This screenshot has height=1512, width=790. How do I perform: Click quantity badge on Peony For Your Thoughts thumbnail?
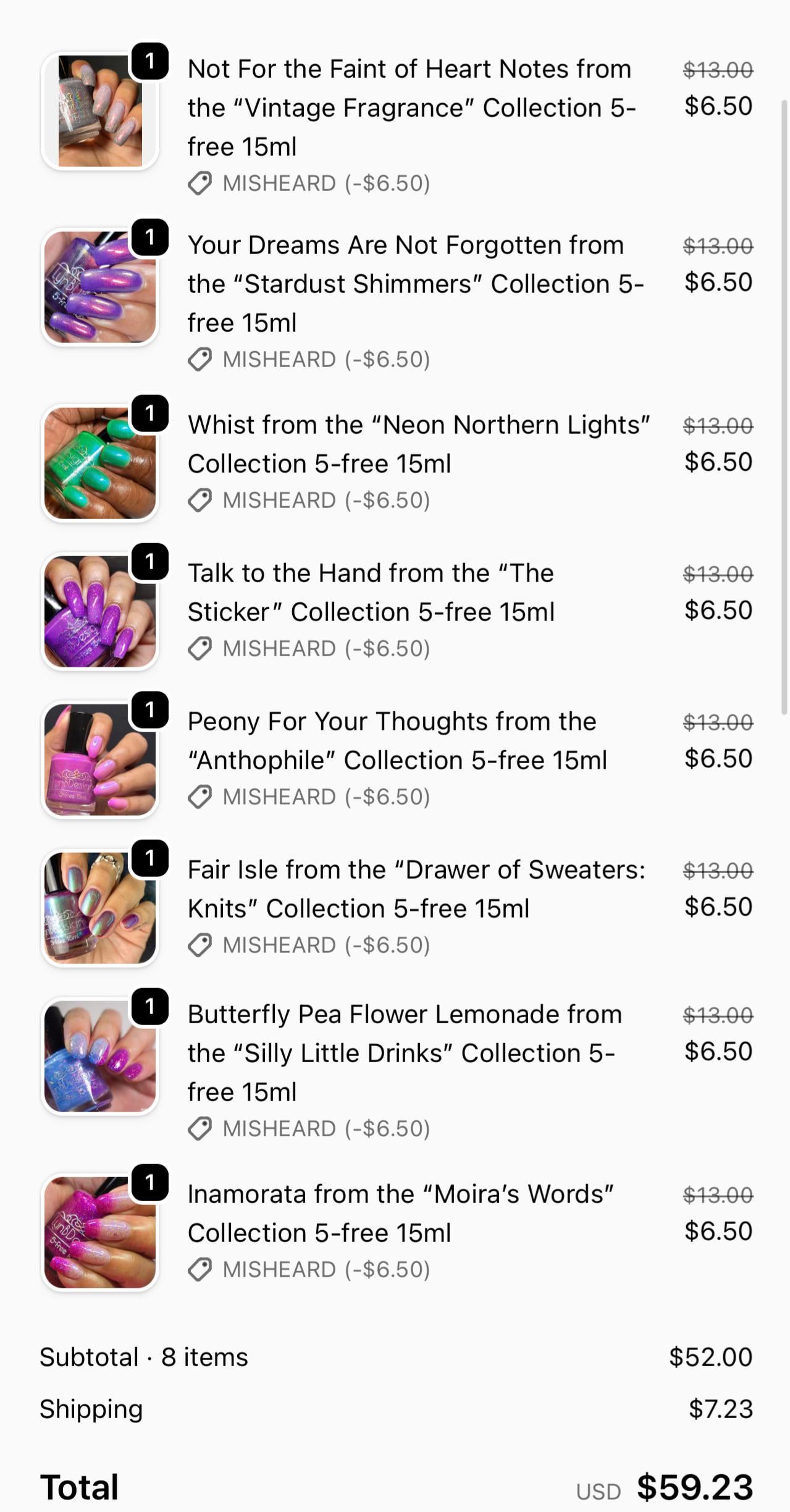tap(149, 710)
